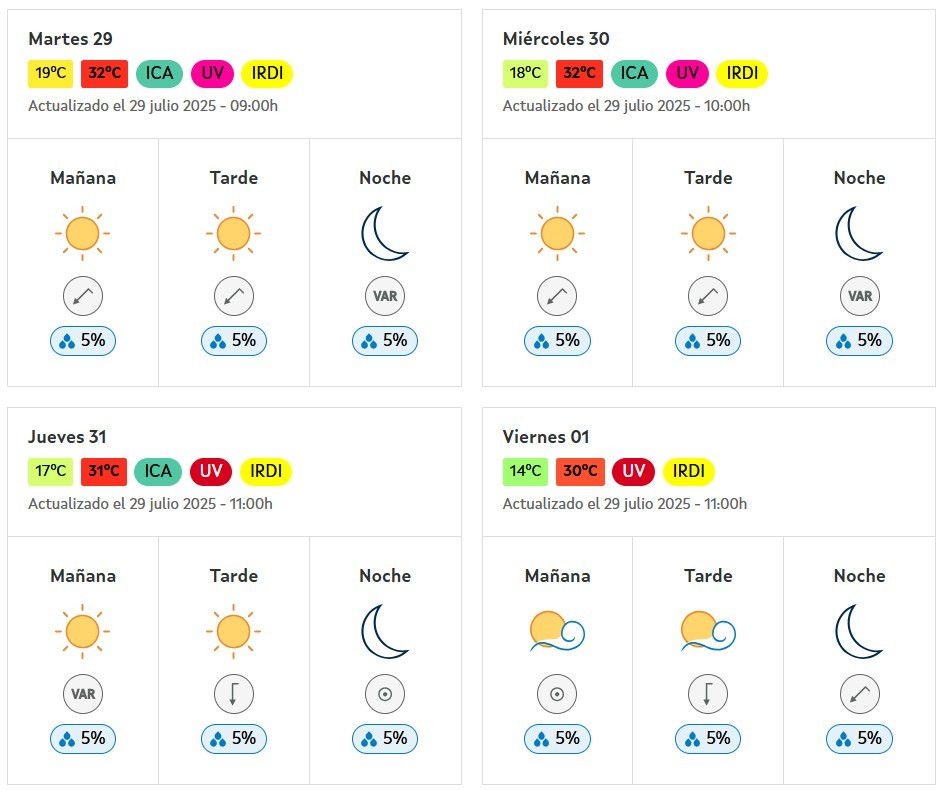Screen dimensions: 942x790
Task: Select the Miércoles 30 day heading
Action: [x=556, y=38]
